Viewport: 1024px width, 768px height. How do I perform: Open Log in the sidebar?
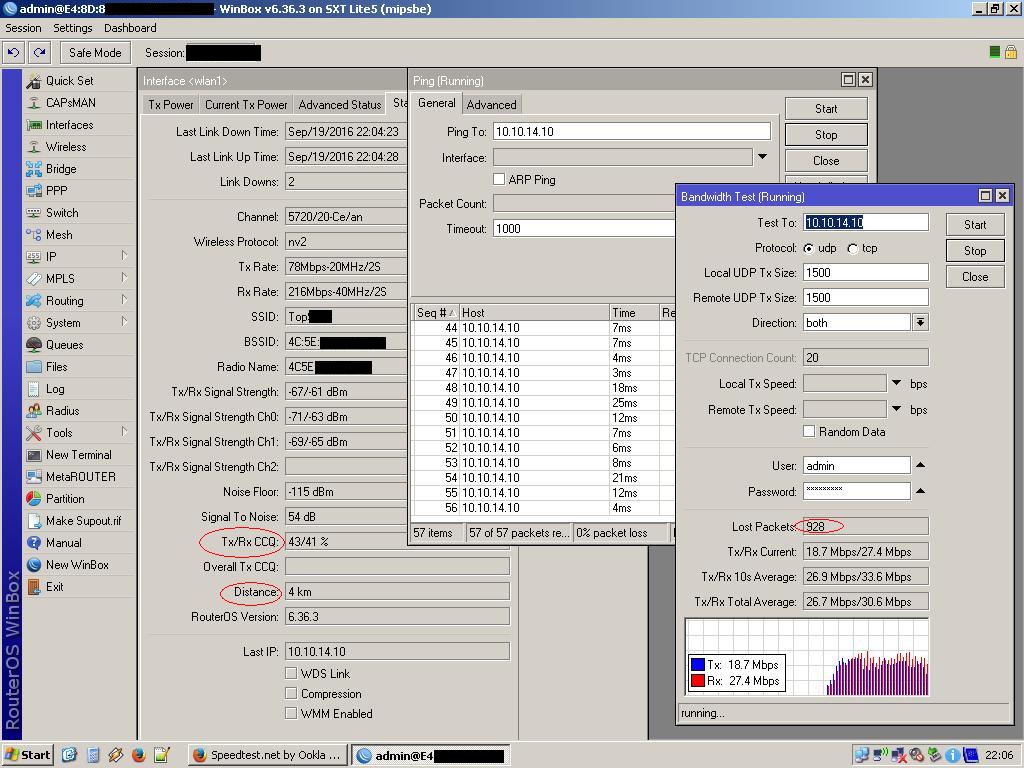[x=55, y=389]
